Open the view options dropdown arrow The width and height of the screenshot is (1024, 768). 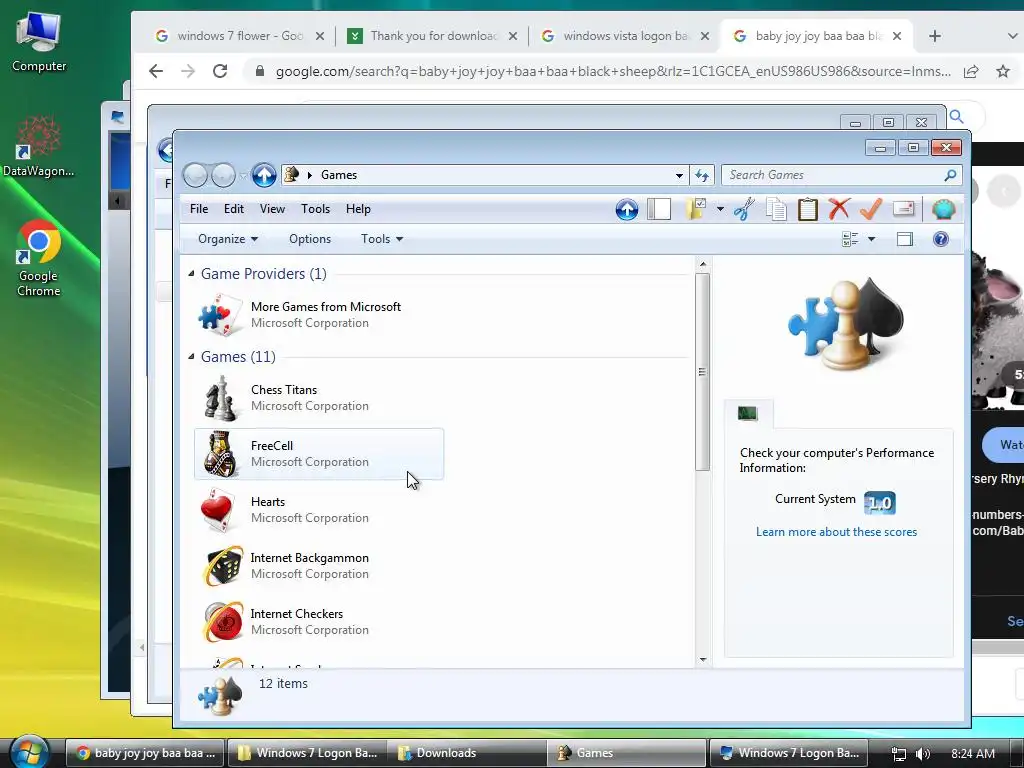(x=871, y=239)
